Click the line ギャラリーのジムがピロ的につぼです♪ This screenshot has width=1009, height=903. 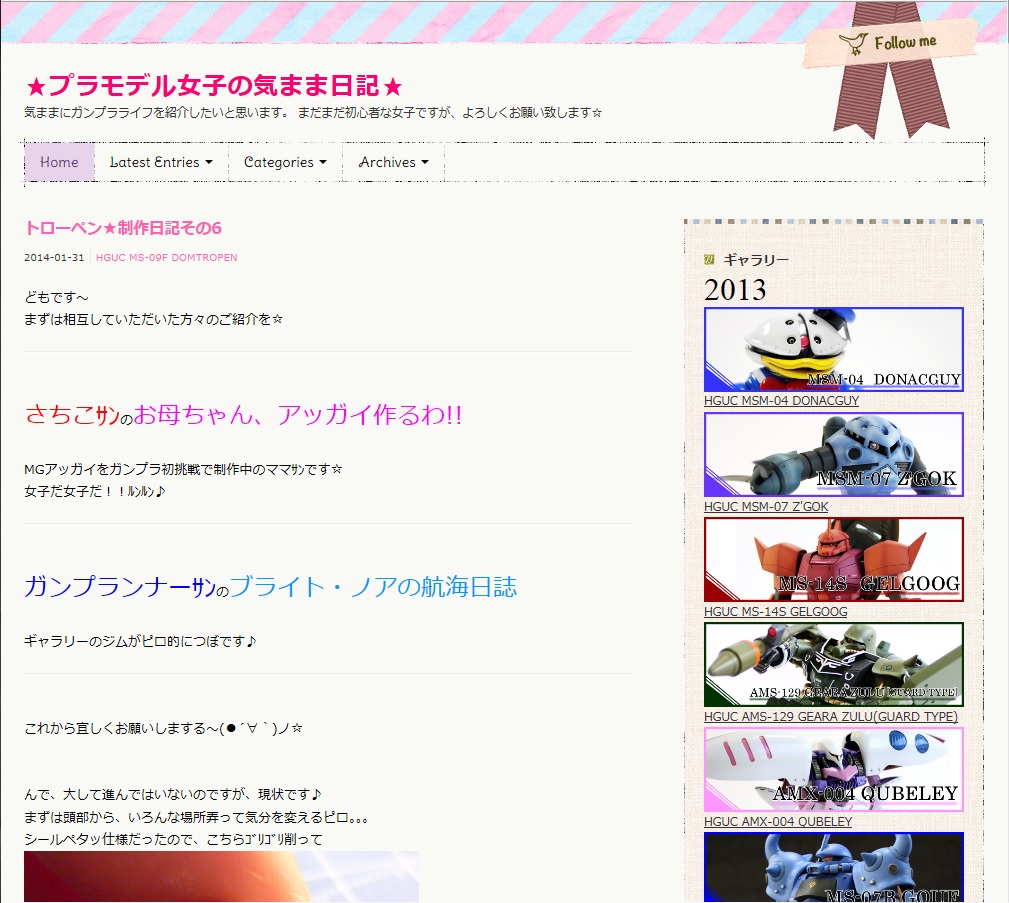pyautogui.click(x=140, y=641)
